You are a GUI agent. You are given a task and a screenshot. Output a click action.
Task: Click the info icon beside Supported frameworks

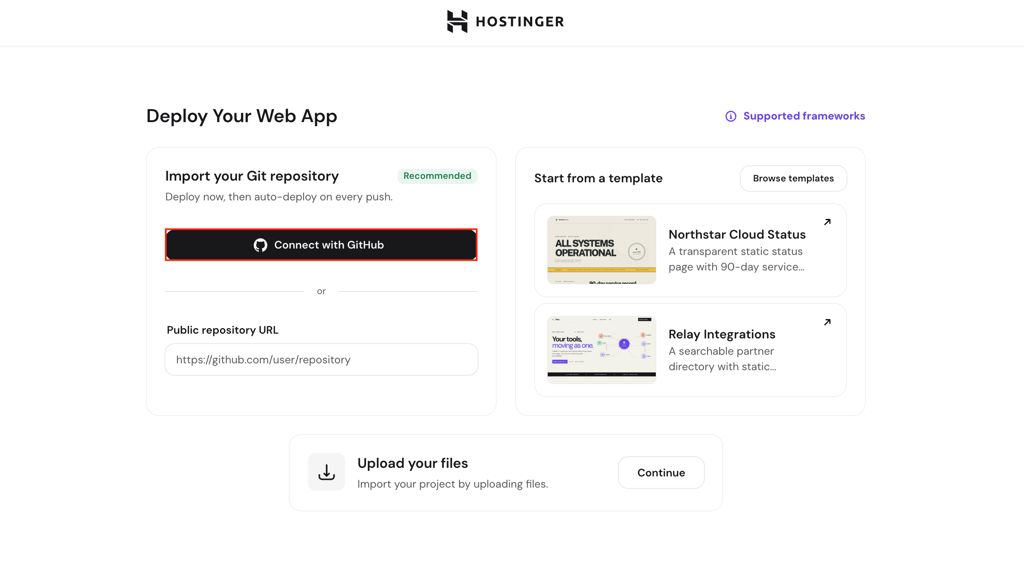click(x=731, y=116)
